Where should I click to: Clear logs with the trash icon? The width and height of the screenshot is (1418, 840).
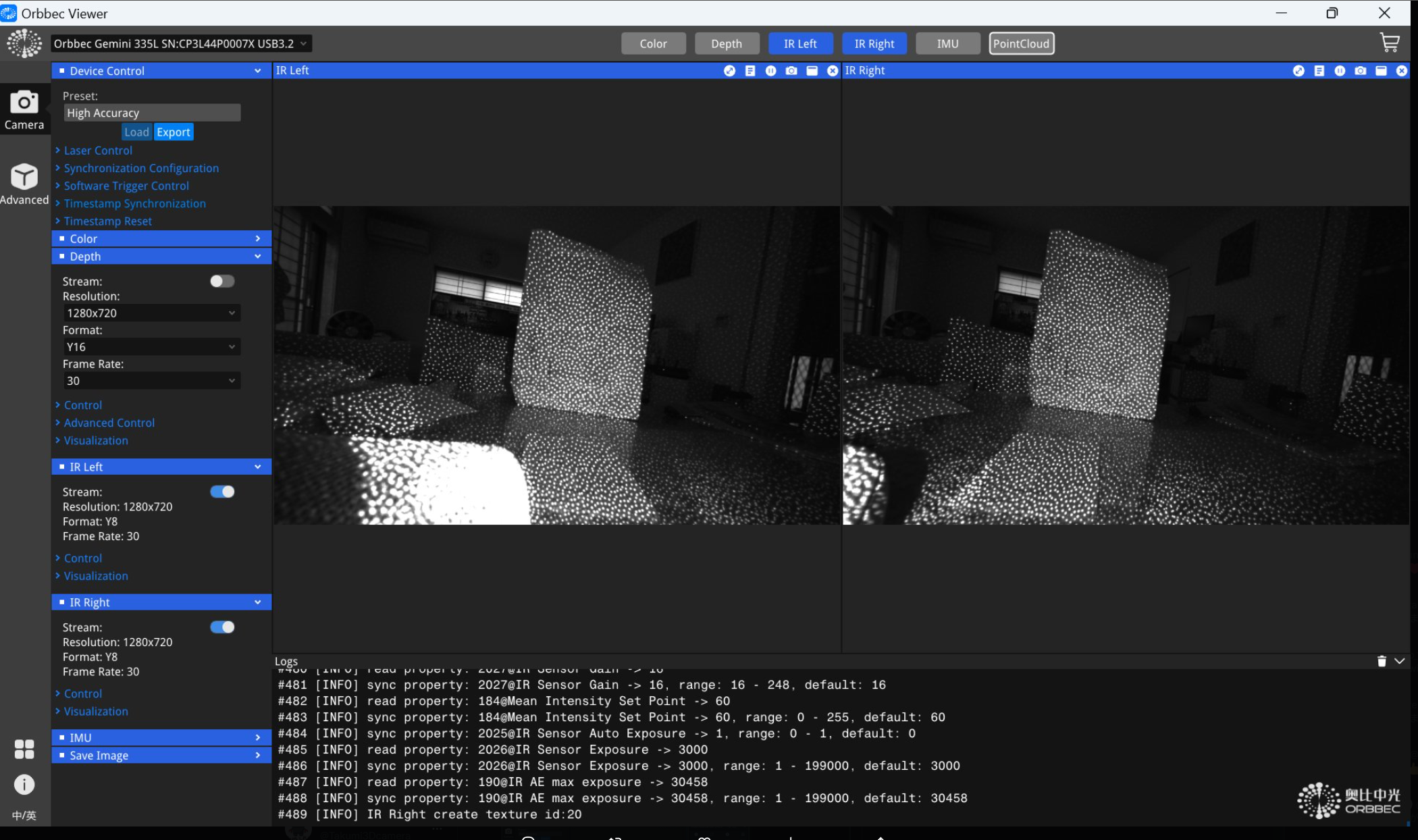coord(1381,661)
